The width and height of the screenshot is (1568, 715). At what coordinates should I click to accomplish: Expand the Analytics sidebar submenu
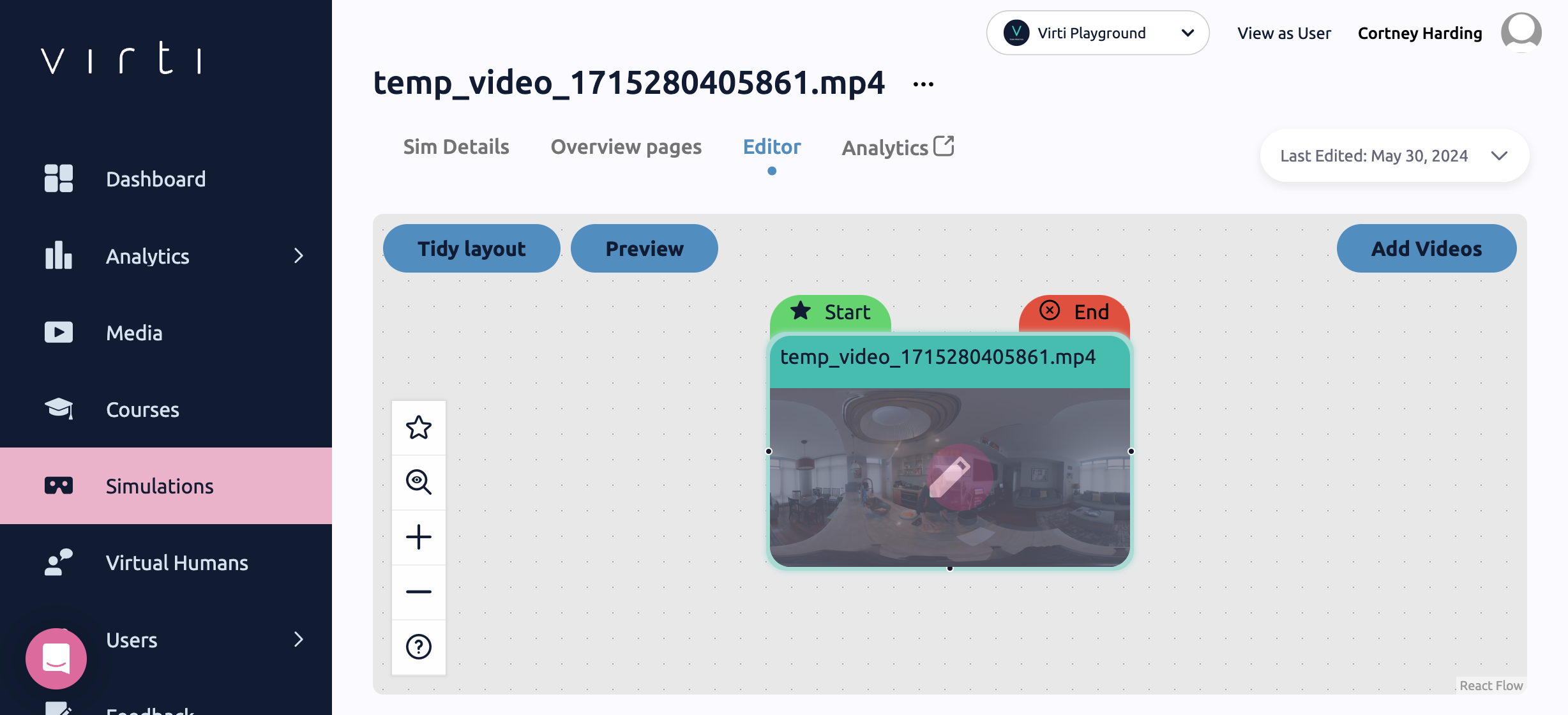pos(298,256)
